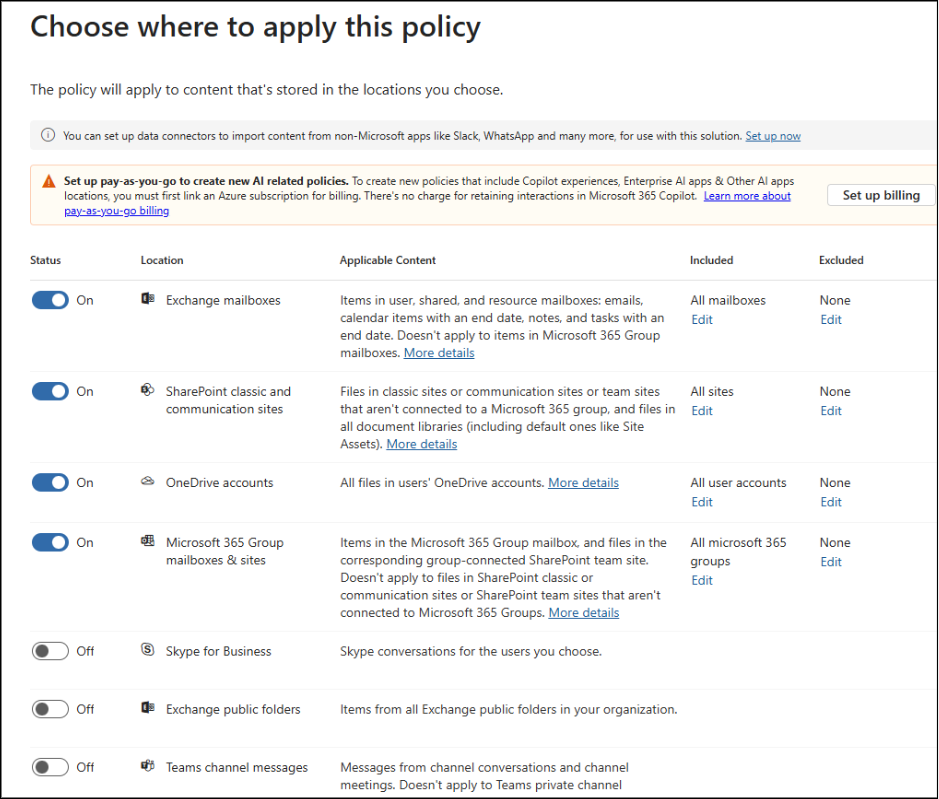Click the Exchange public folders icon
Viewport: 939px width, 799px height.
tap(147, 707)
